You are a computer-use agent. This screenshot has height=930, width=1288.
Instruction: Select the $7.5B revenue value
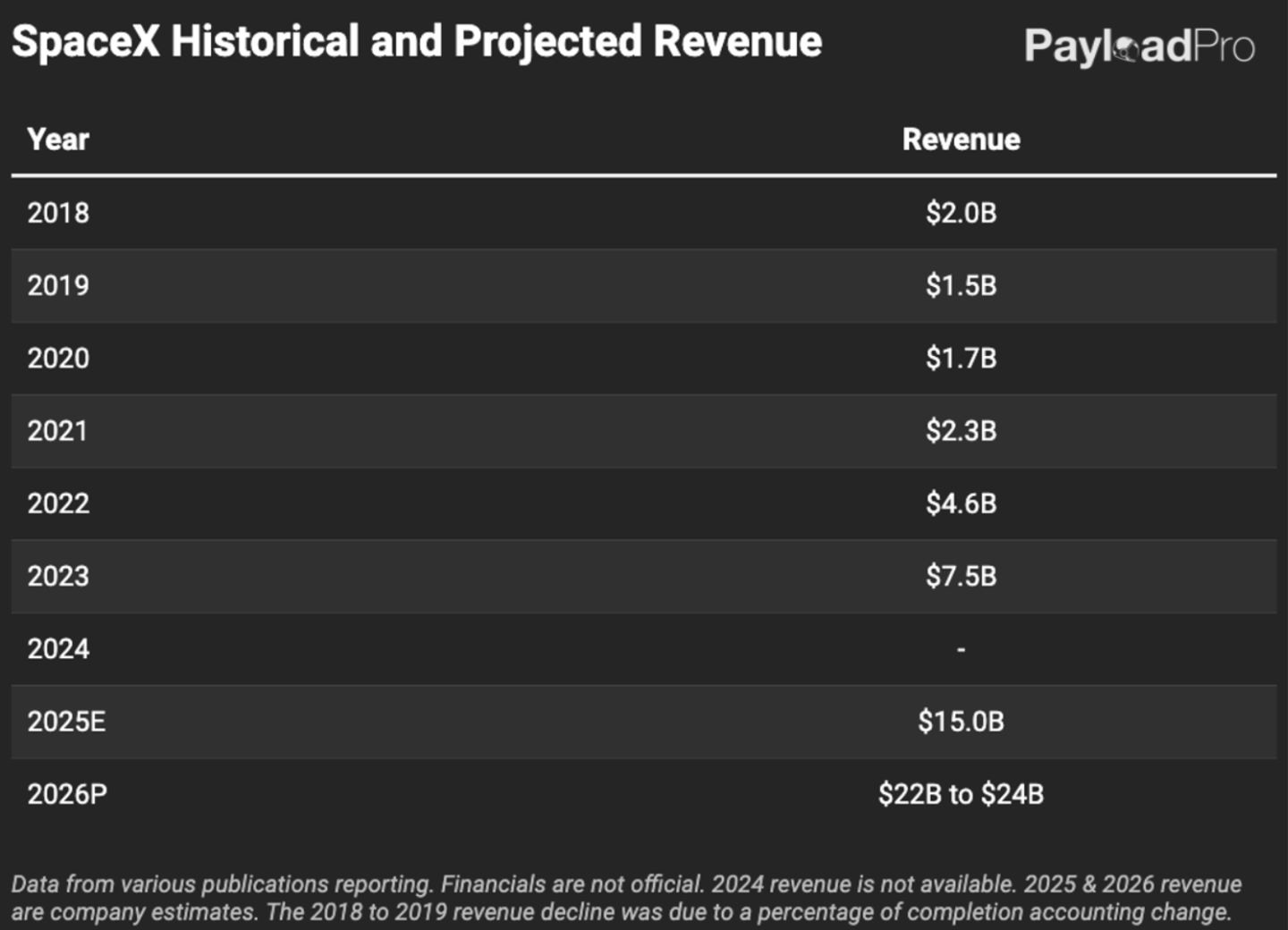pyautogui.click(x=961, y=576)
